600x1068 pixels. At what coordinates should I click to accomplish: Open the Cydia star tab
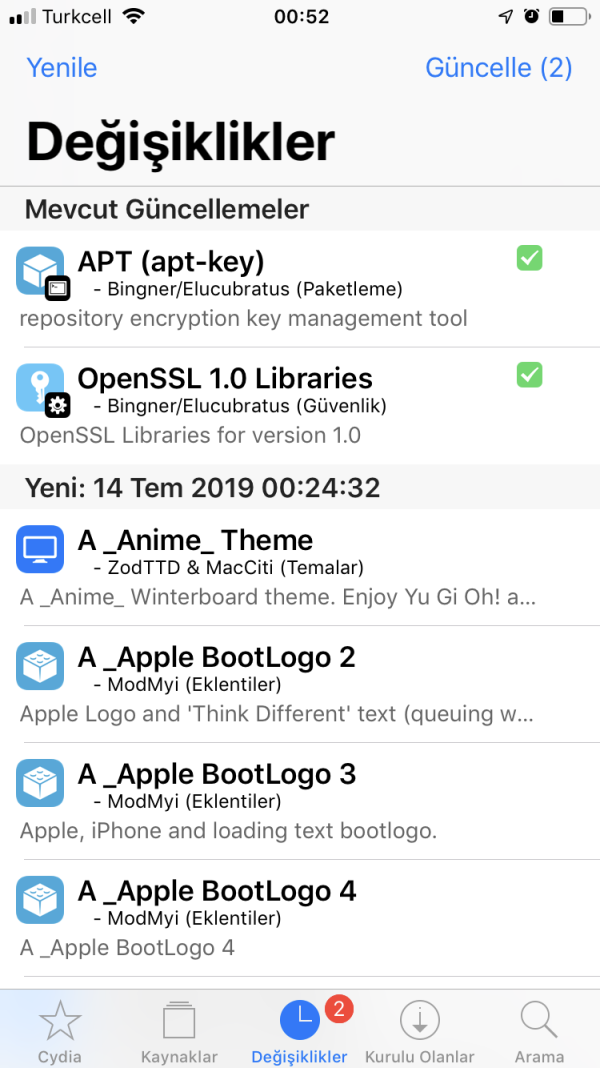[60, 1030]
